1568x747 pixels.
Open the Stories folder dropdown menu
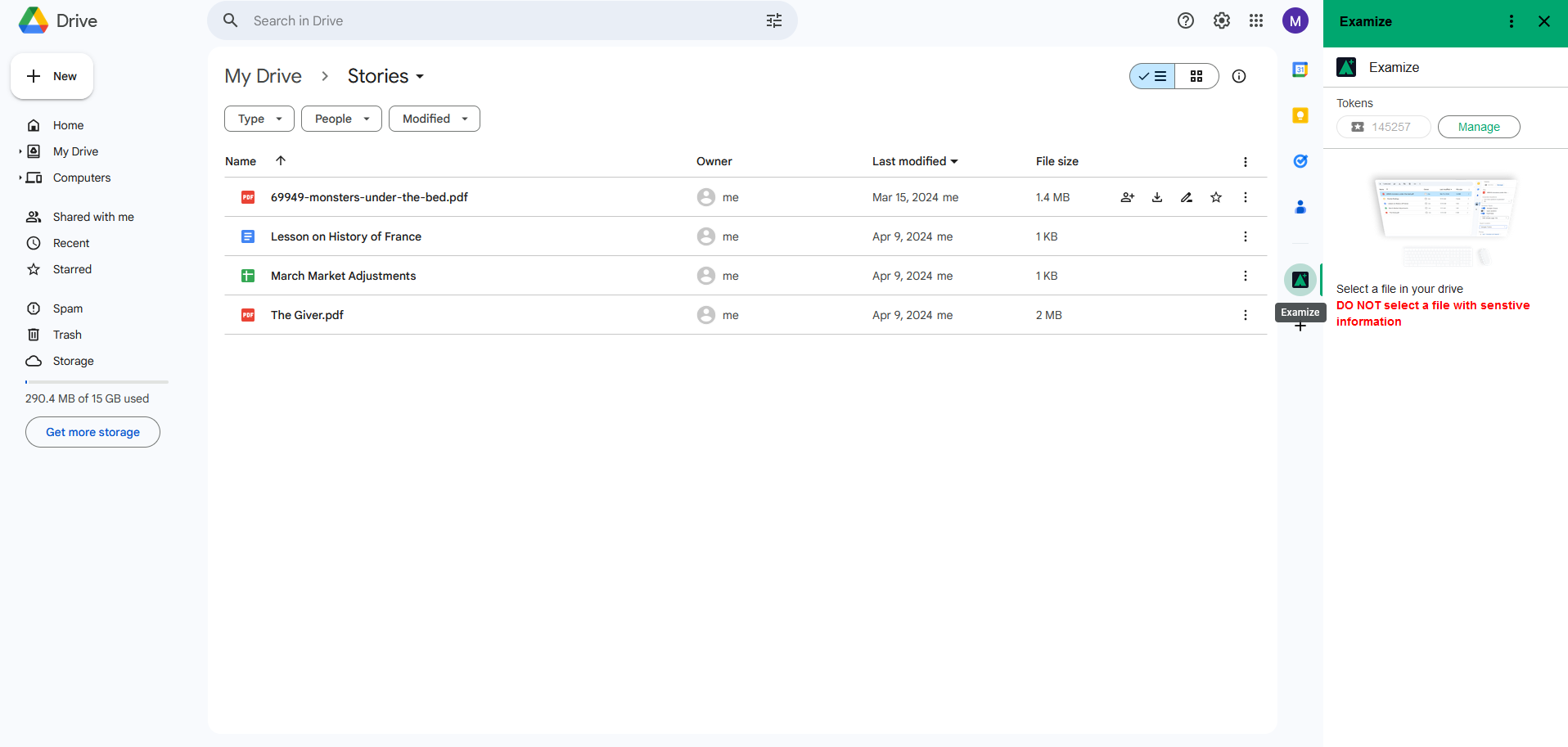click(x=386, y=76)
